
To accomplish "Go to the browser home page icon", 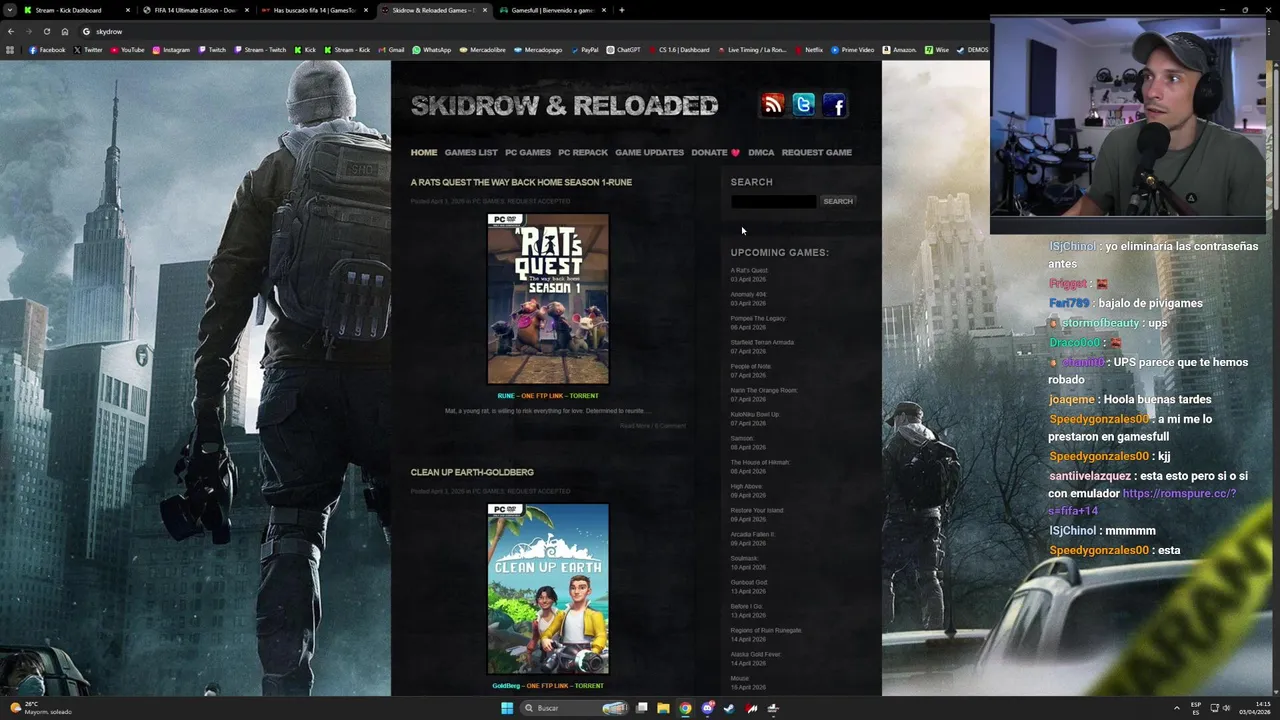I will click(x=65, y=31).
